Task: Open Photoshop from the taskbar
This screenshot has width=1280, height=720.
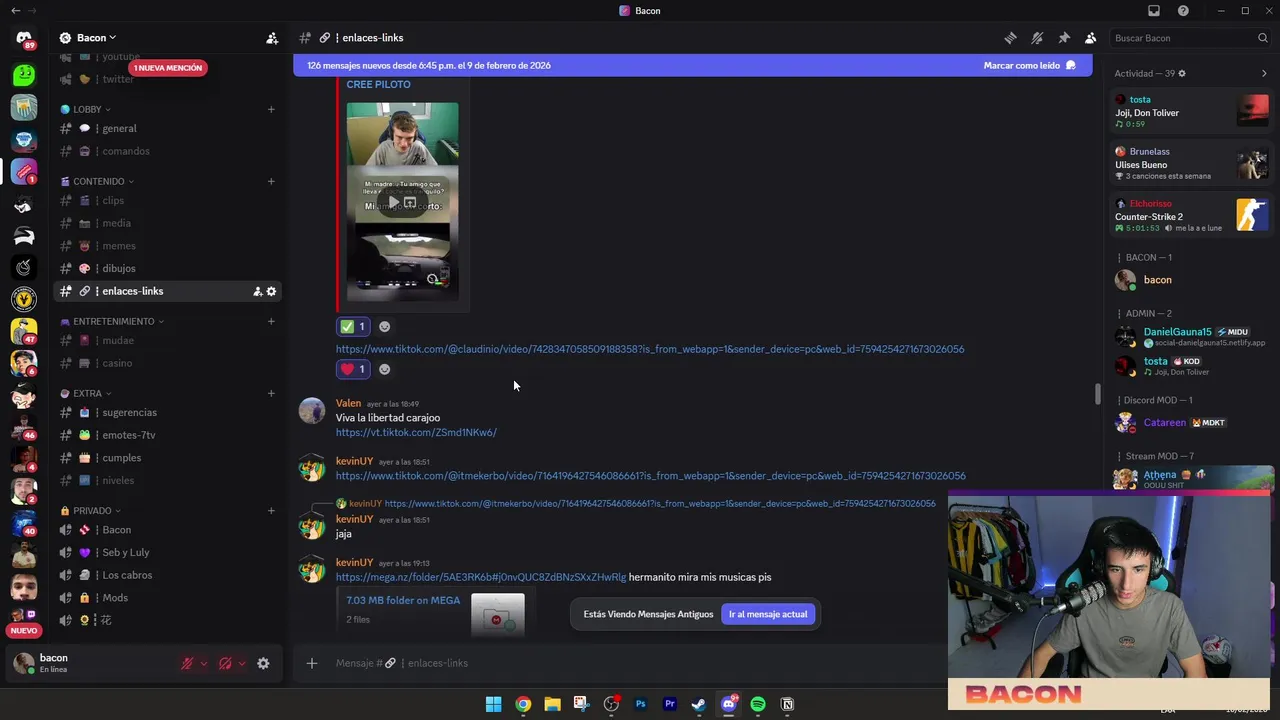Action: tap(640, 704)
